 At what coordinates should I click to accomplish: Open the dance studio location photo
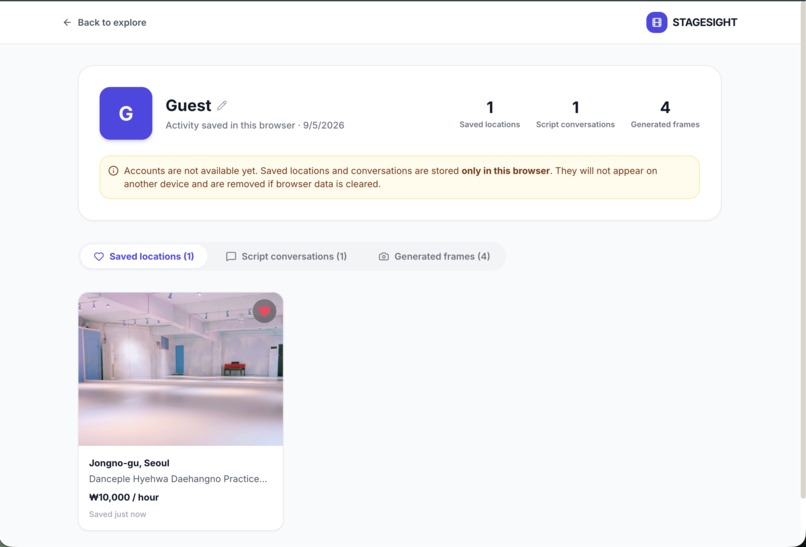[180, 369]
